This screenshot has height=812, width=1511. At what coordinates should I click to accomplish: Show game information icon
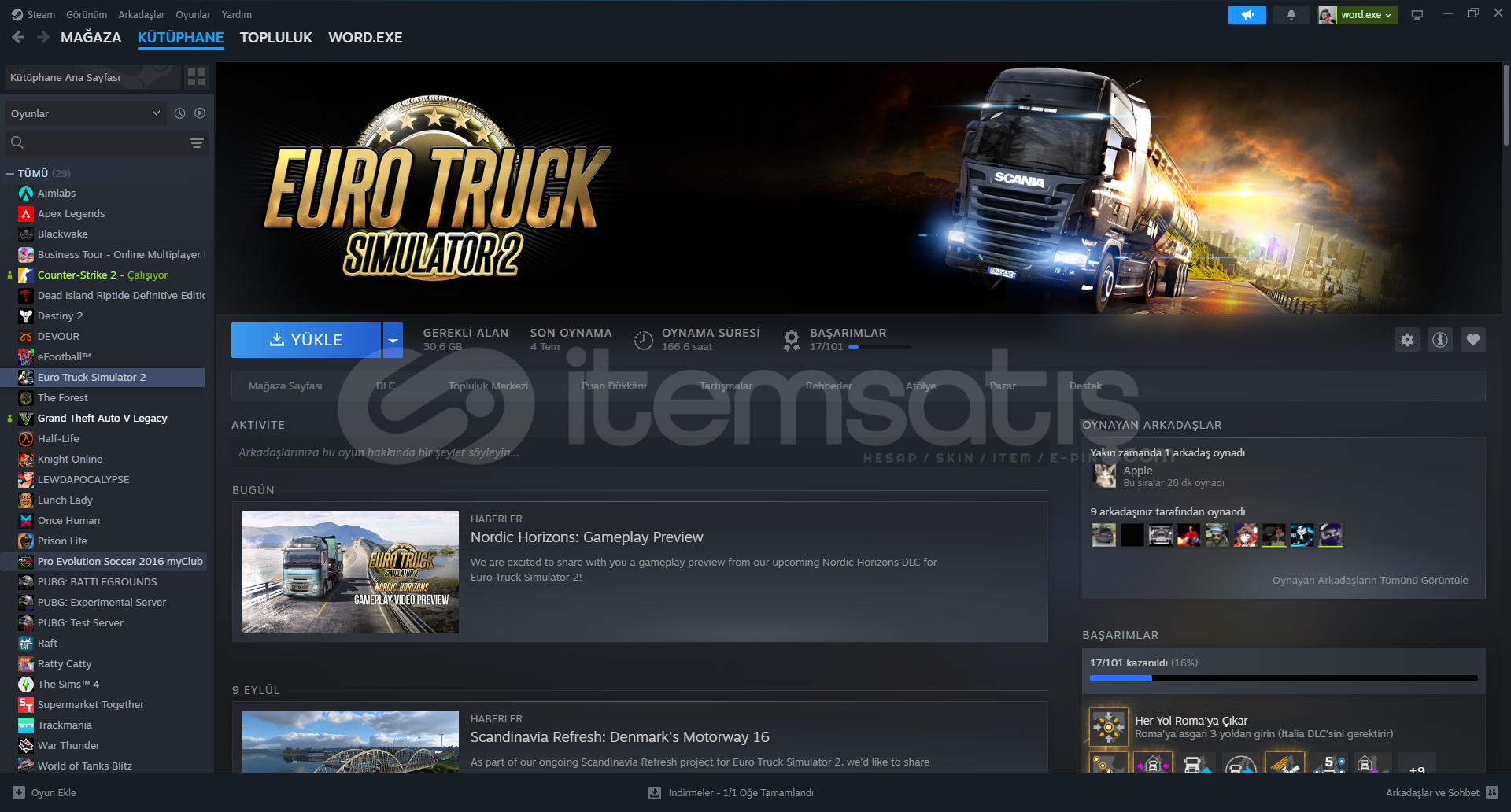pos(1440,340)
